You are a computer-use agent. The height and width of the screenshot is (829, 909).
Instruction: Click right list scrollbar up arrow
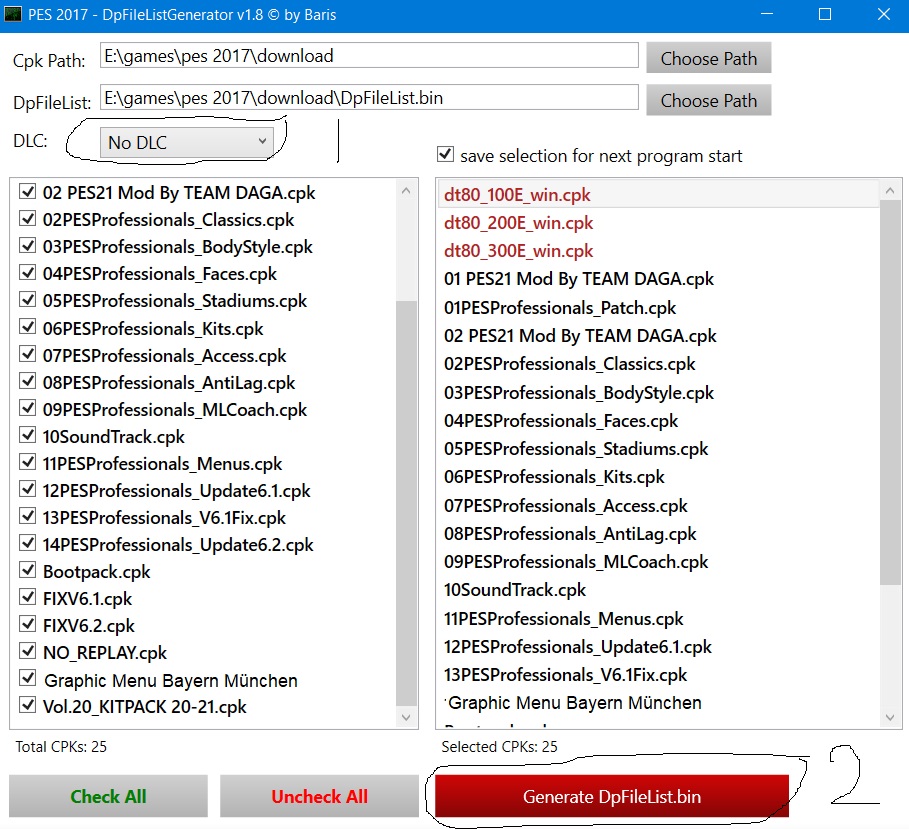[x=890, y=190]
